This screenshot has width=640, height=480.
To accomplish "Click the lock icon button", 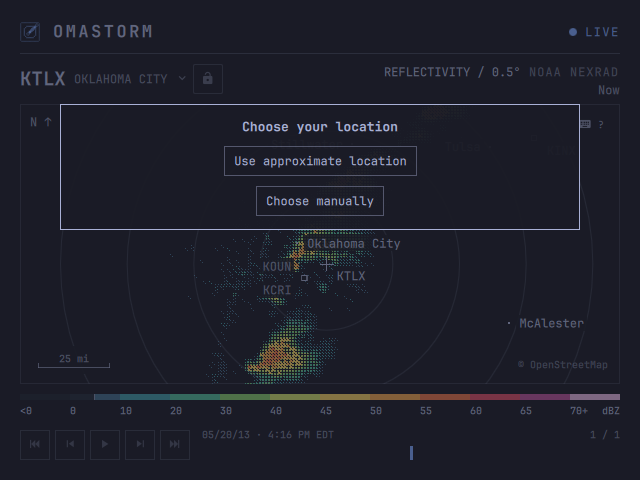I will (x=208, y=79).
